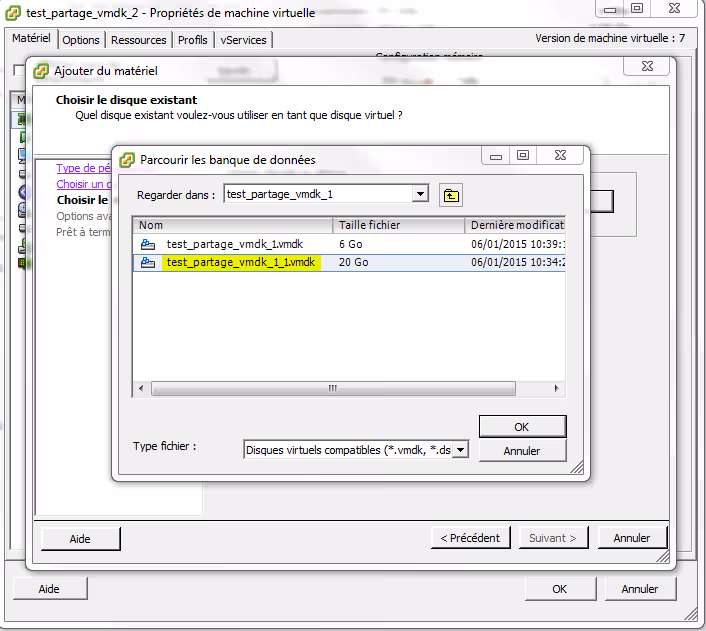Switch to the Options tab
Image resolution: width=706 pixels, height=631 pixels.
[x=81, y=40]
